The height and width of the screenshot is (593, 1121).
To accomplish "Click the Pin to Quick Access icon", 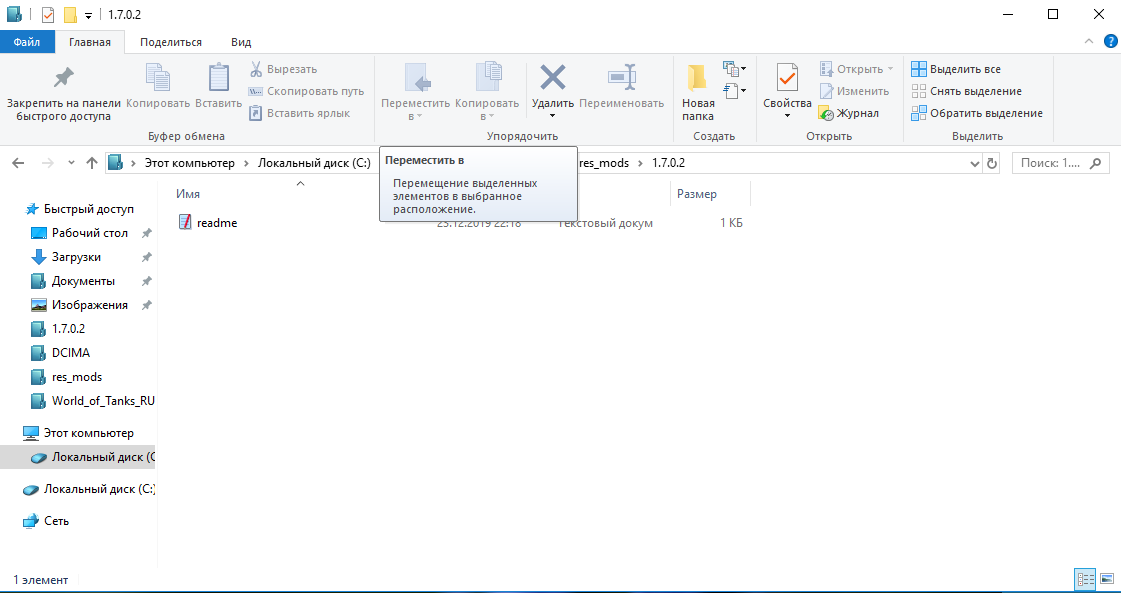I will pos(64,78).
